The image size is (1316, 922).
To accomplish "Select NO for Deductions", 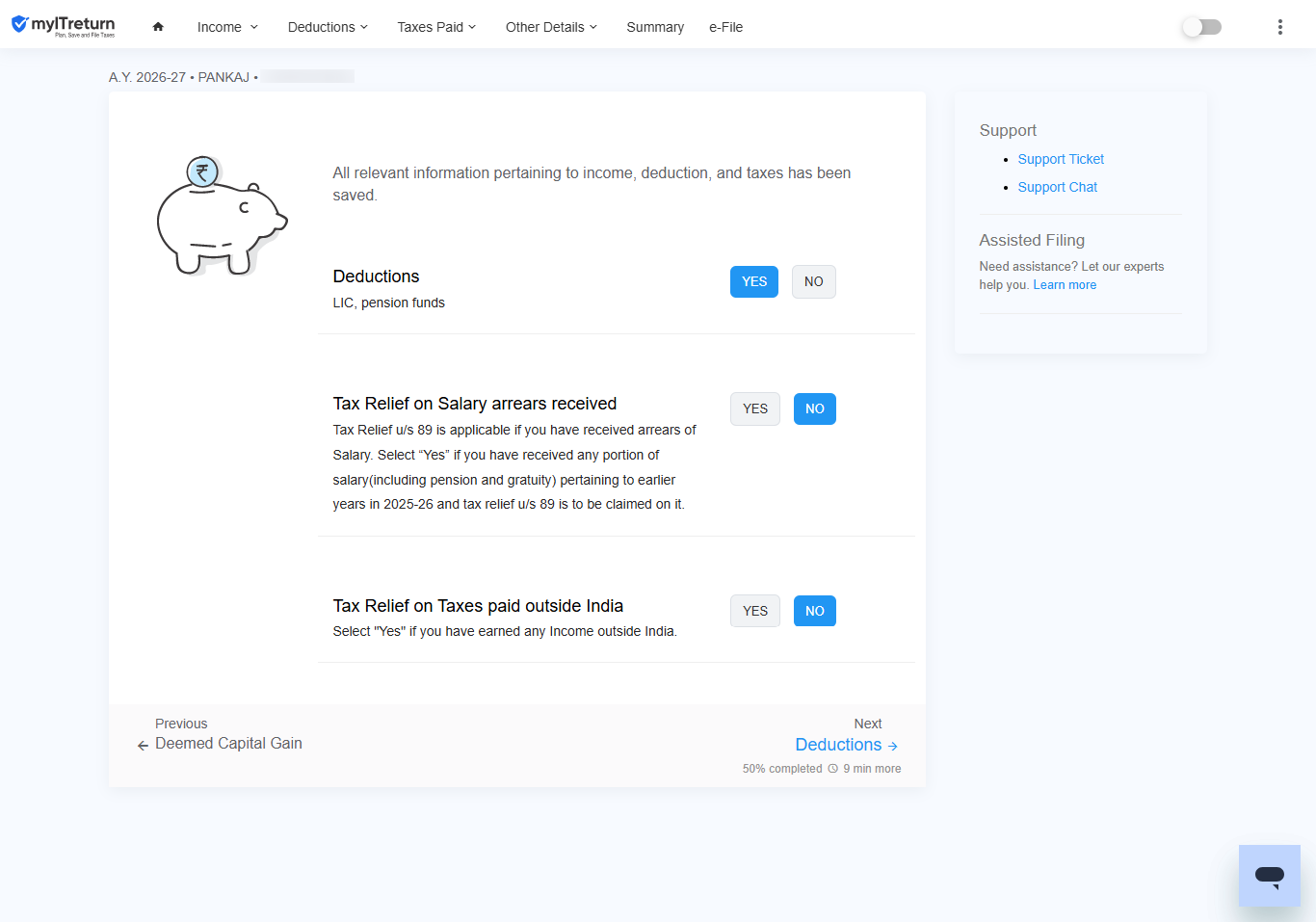I will pyautogui.click(x=814, y=281).
